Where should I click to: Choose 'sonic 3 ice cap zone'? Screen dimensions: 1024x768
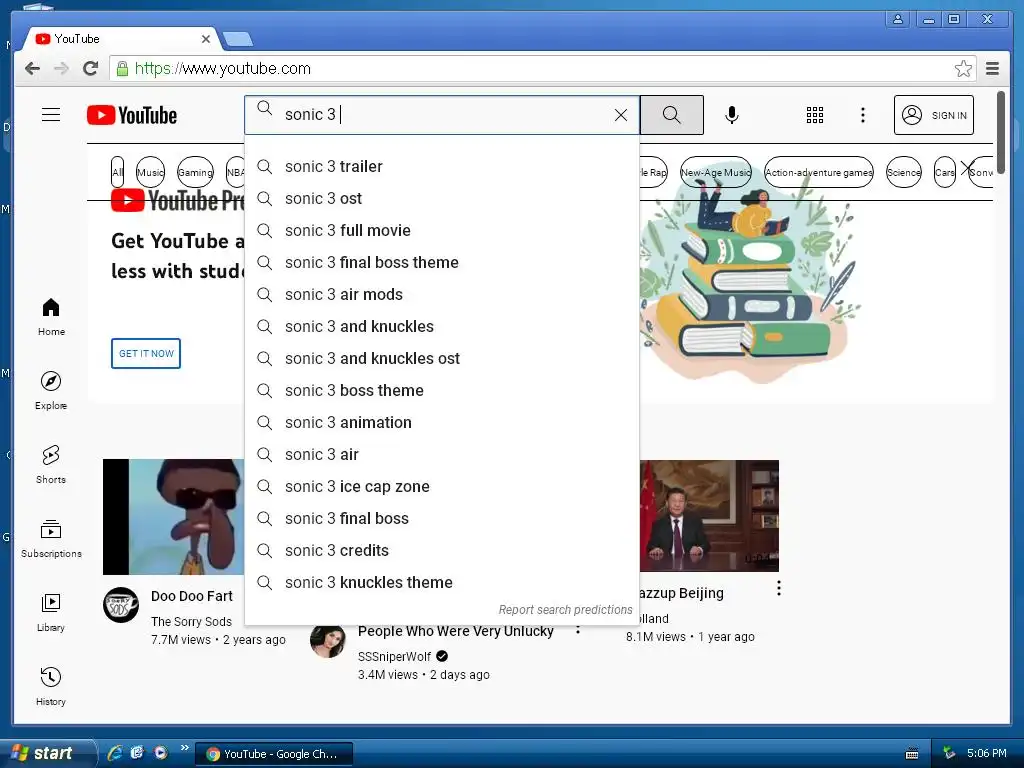pyautogui.click(x=441, y=487)
